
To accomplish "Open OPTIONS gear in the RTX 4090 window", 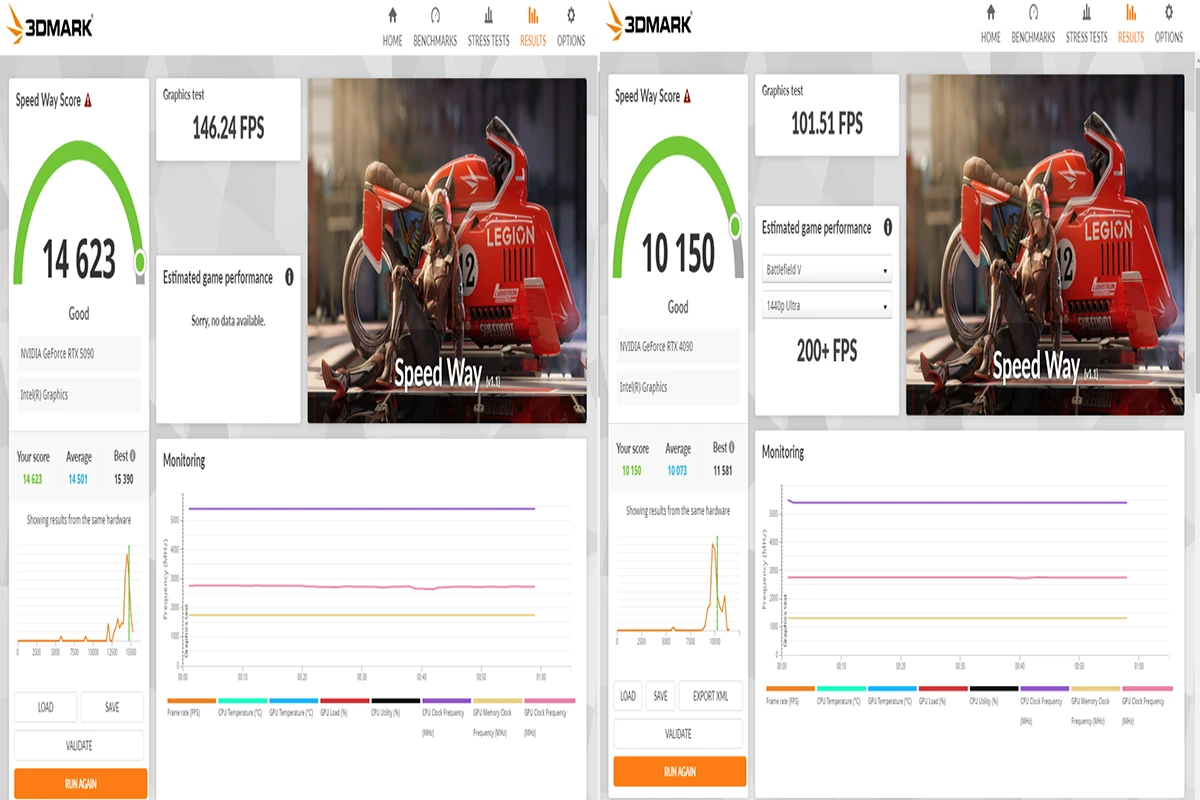I will coord(1169,25).
